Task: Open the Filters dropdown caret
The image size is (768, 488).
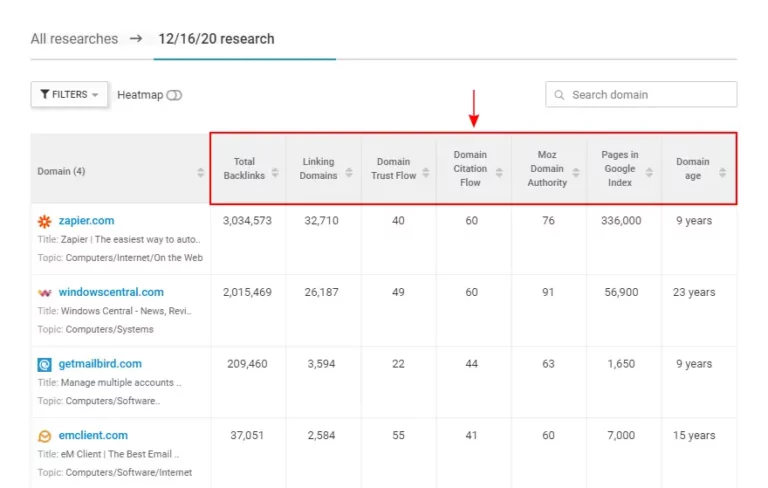Action: tap(95, 95)
